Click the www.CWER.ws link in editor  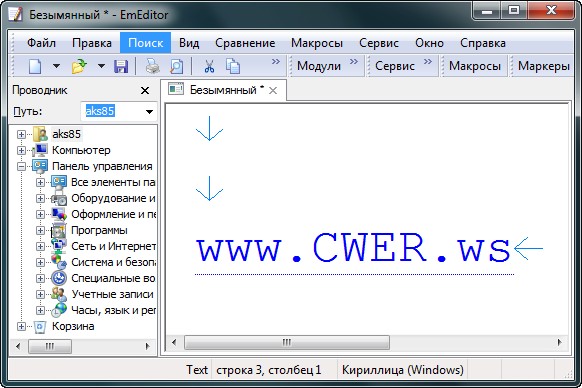[354, 249]
